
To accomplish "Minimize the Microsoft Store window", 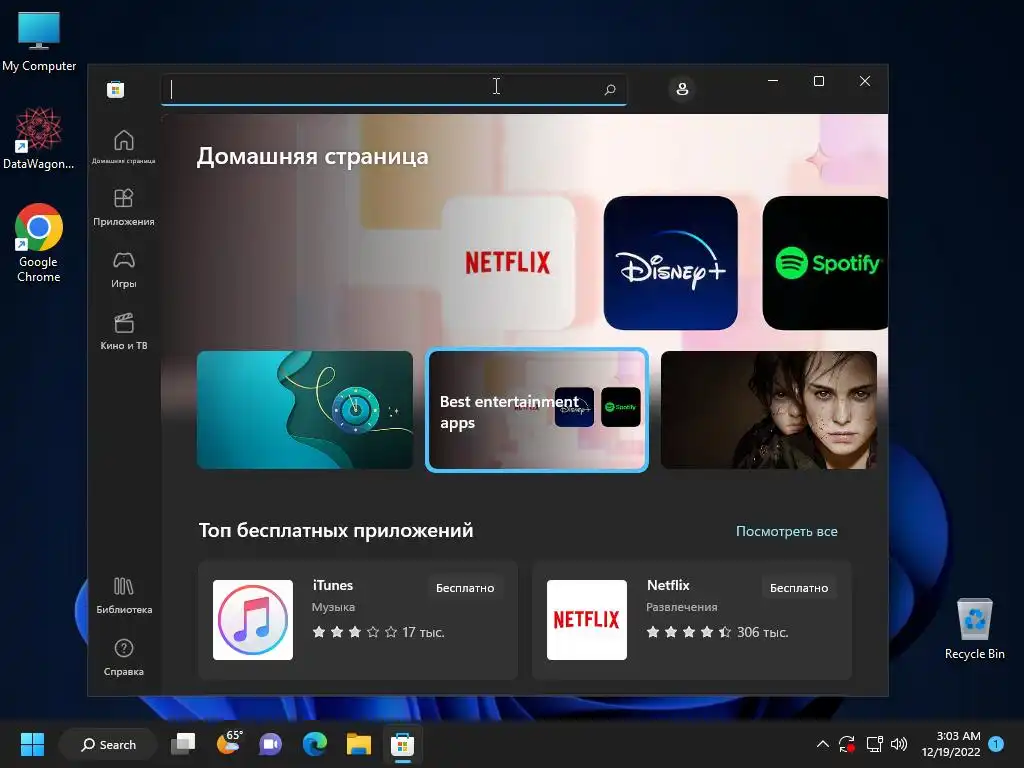I will point(773,81).
